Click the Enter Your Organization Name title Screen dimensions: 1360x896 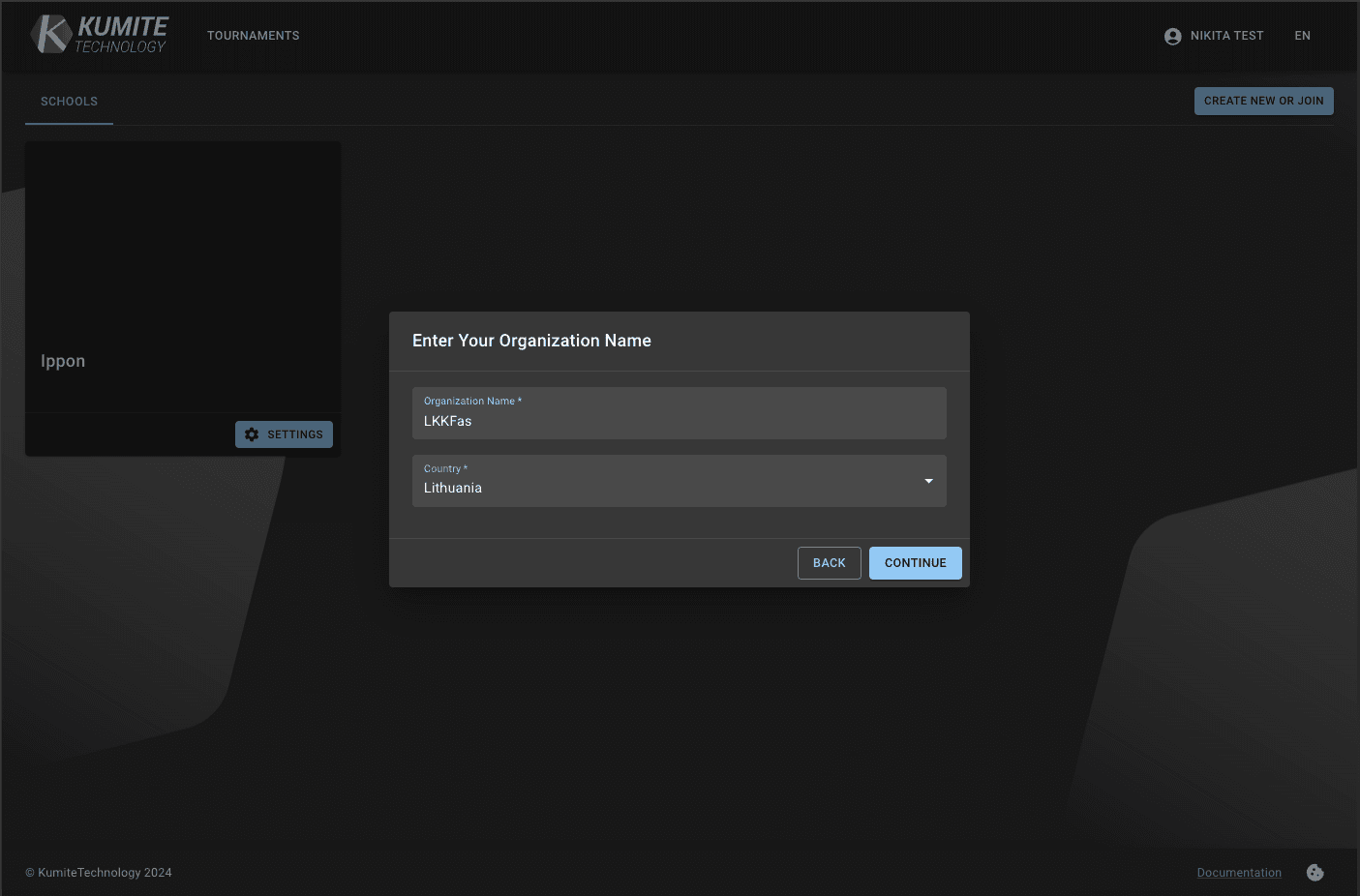[x=530, y=341]
